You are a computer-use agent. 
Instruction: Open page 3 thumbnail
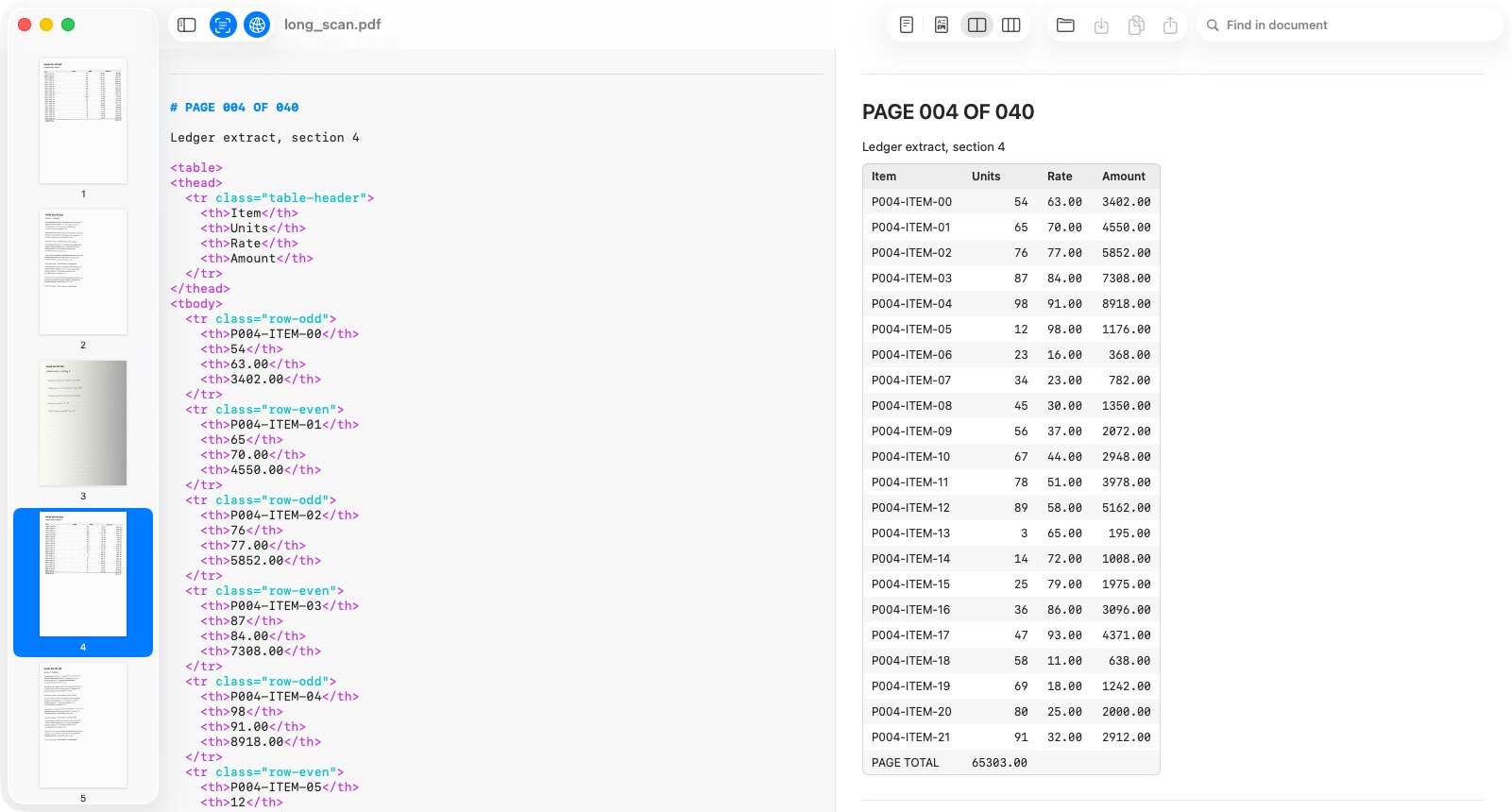tap(83, 423)
